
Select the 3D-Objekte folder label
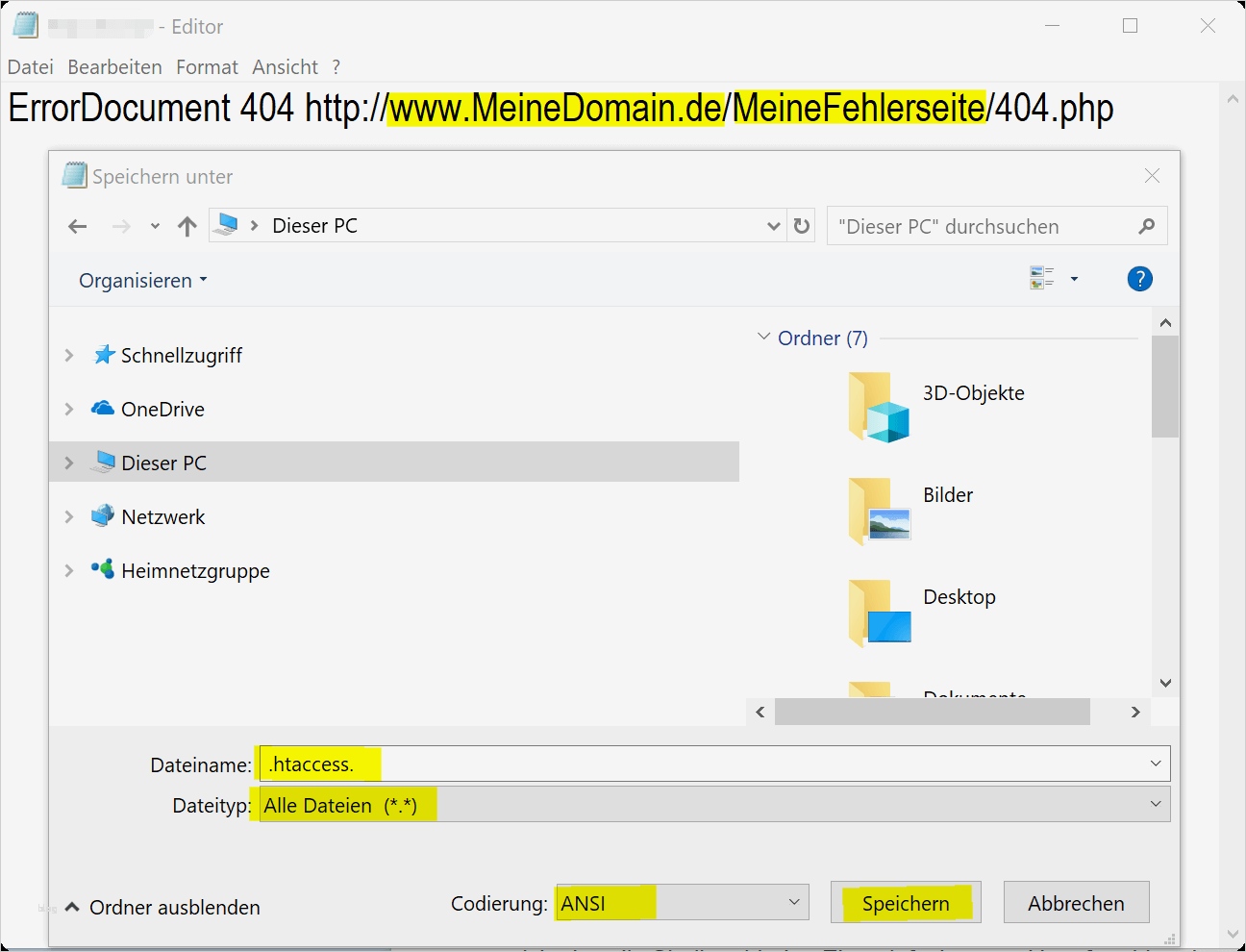974,393
